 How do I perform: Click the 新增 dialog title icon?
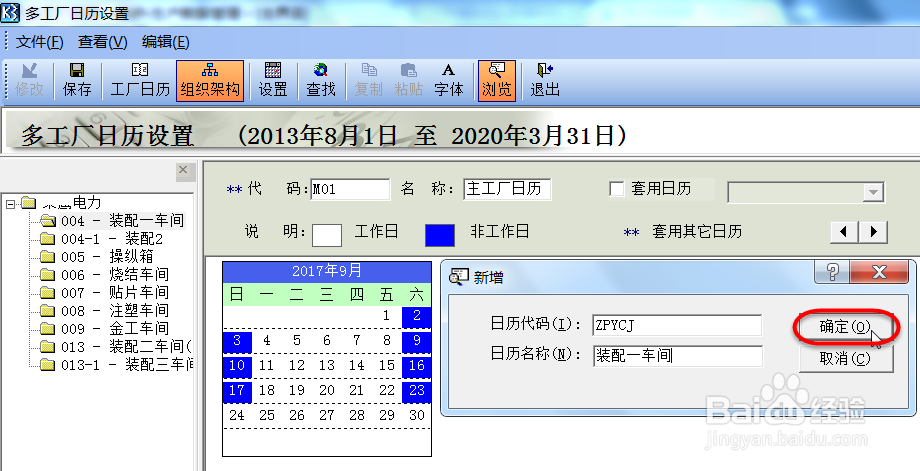click(458, 276)
